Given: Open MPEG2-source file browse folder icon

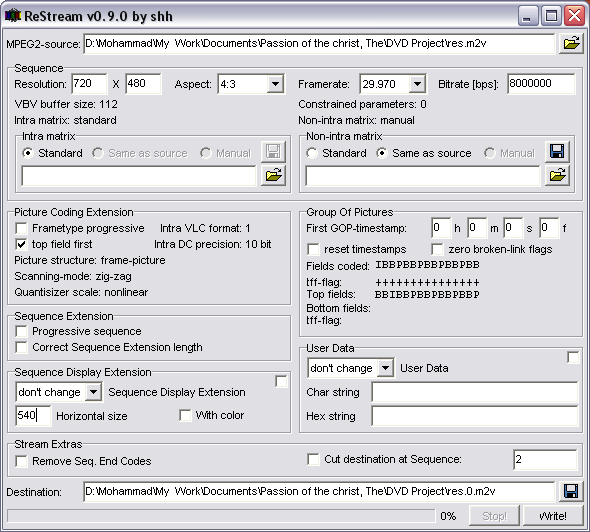Looking at the screenshot, I should (571, 43).
